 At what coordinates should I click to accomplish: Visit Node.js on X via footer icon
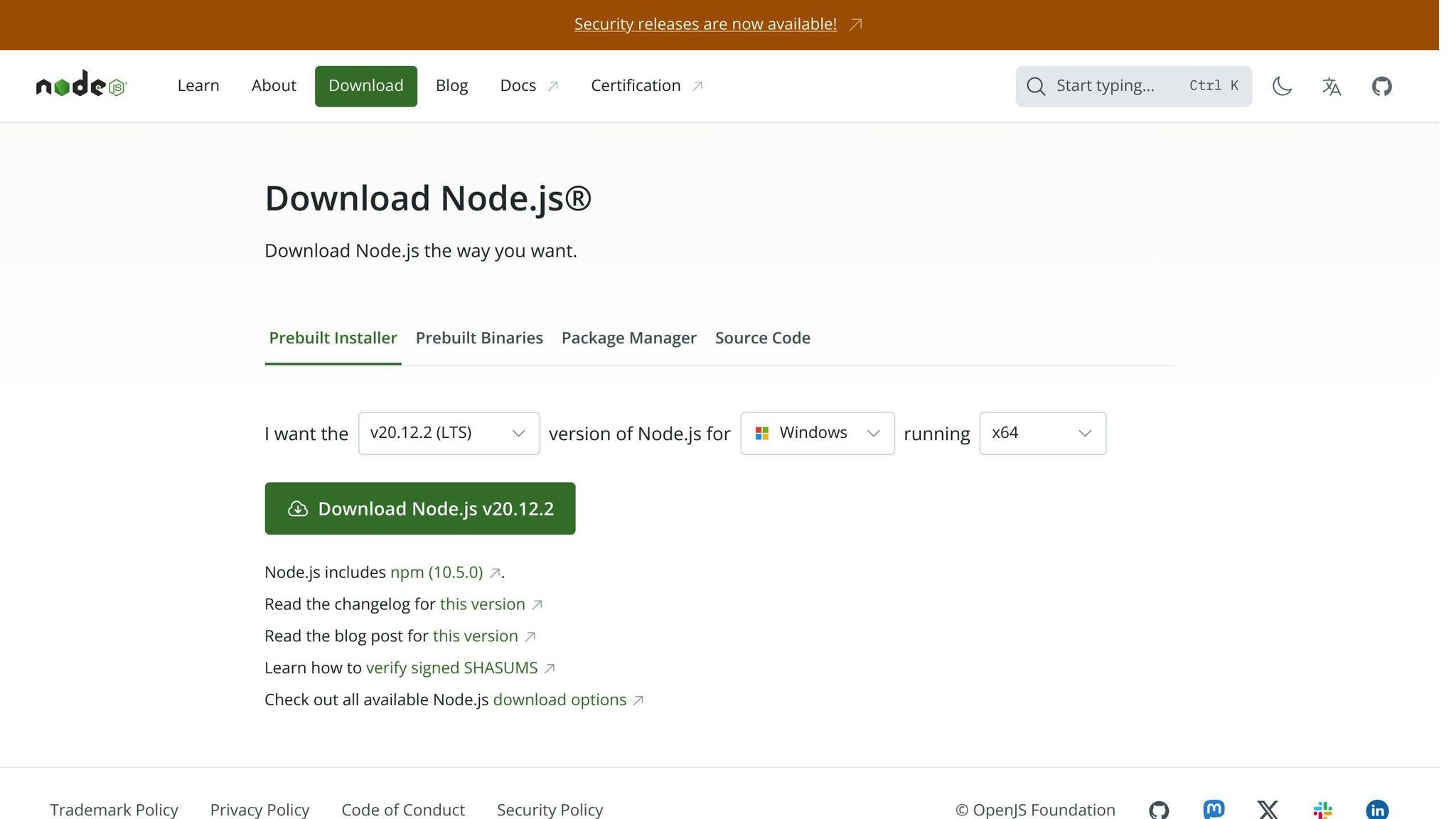pos(1266,809)
